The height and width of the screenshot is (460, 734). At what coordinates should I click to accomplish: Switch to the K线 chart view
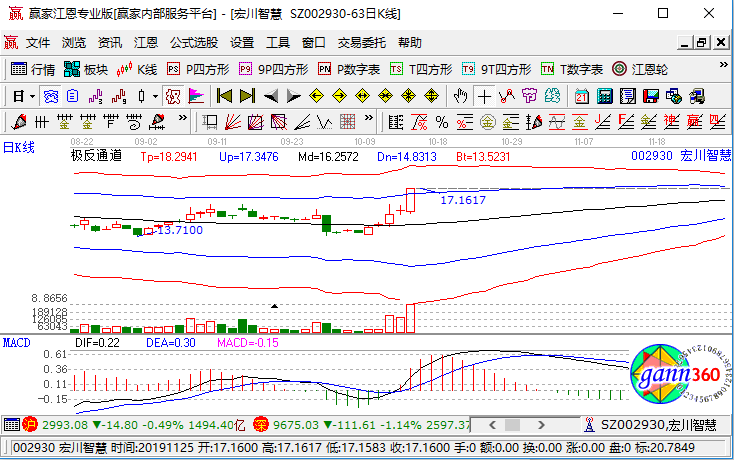coord(136,69)
